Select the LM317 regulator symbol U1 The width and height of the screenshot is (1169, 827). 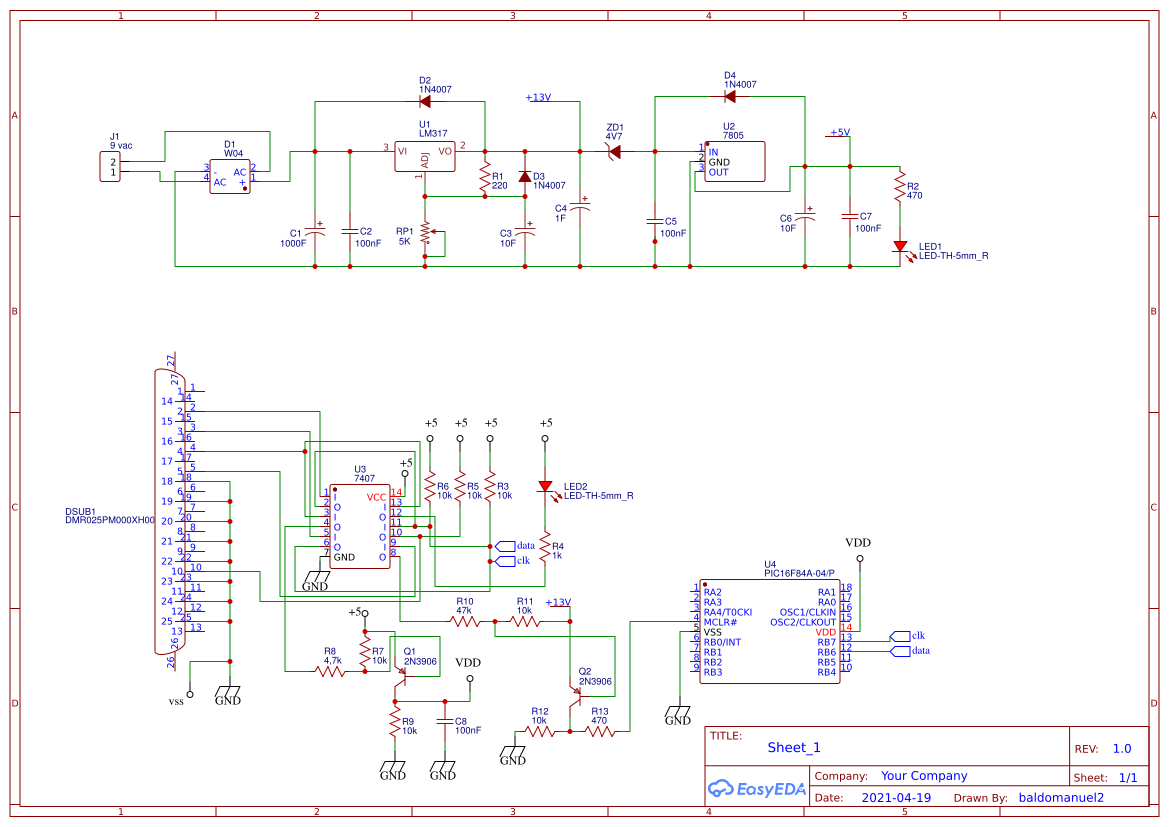point(424,157)
